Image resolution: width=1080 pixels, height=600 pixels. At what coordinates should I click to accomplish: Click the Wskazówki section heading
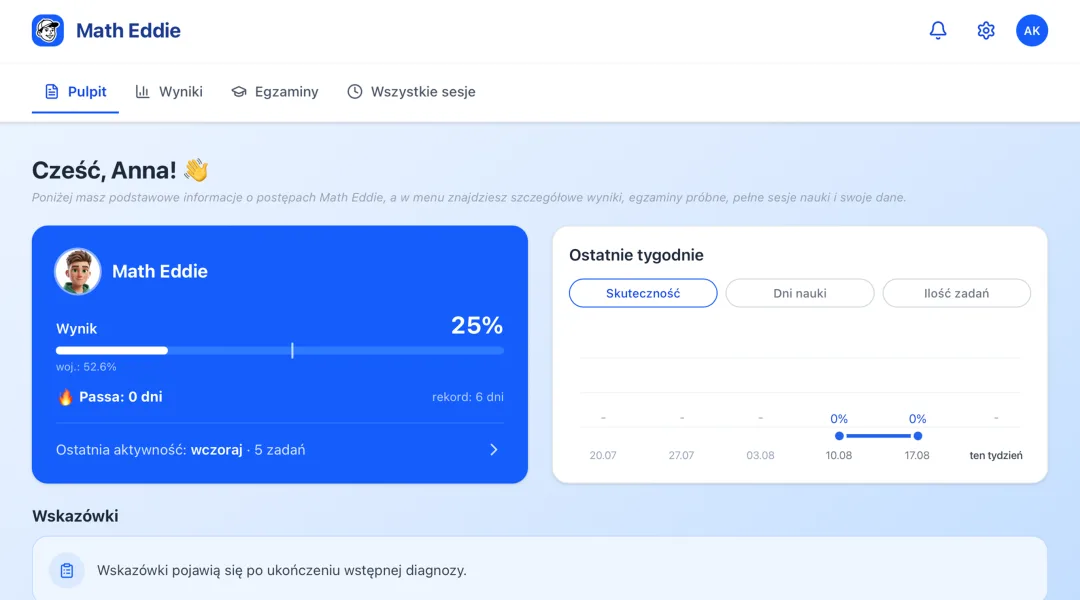75,516
